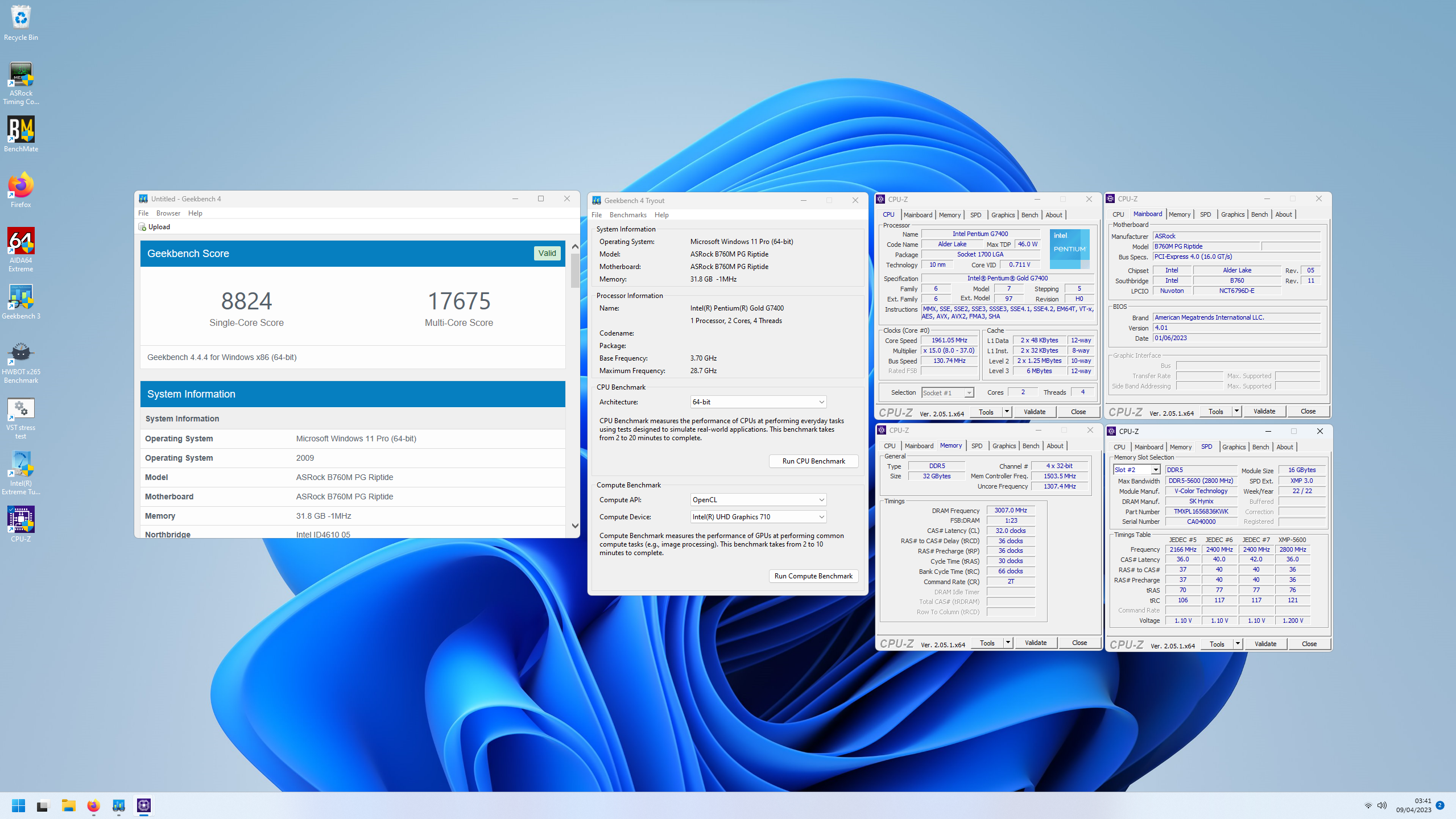
Task: Switch to Bench tab in CPU-Z CPU window
Action: 1029,215
